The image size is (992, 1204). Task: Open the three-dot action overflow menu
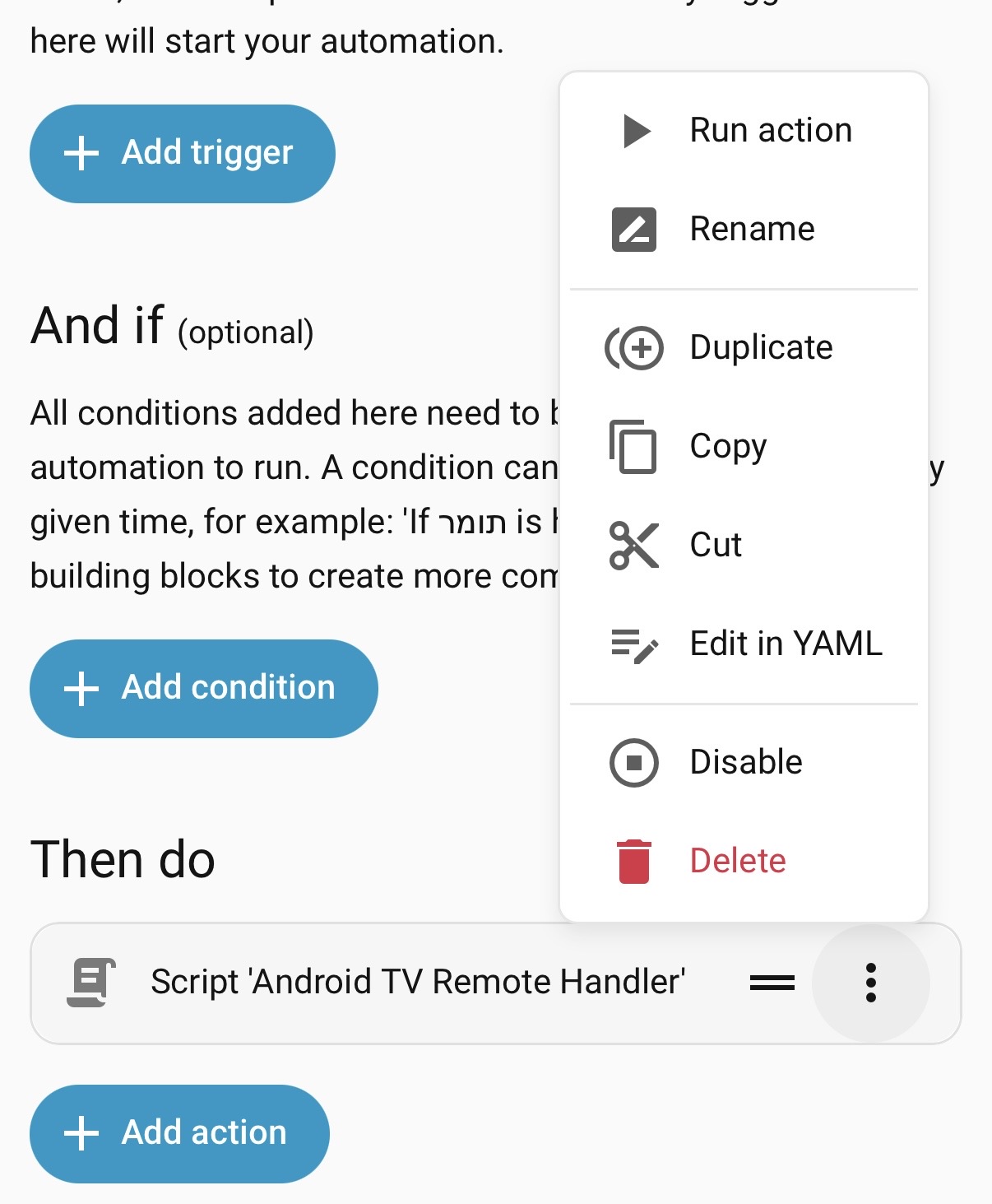coord(870,983)
